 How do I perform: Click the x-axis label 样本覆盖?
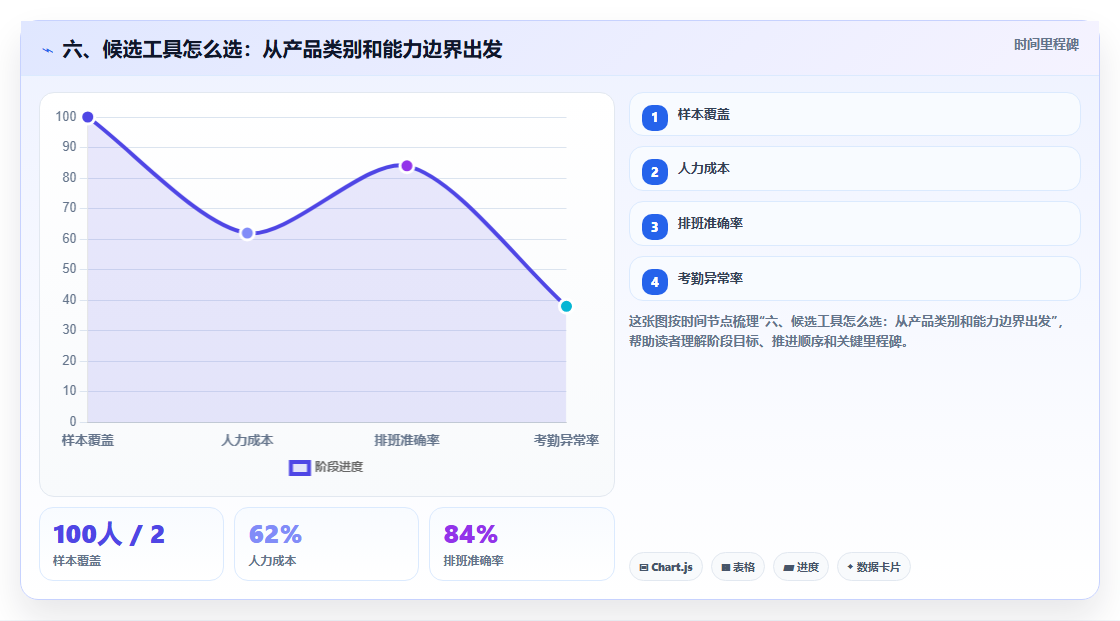(x=88, y=440)
